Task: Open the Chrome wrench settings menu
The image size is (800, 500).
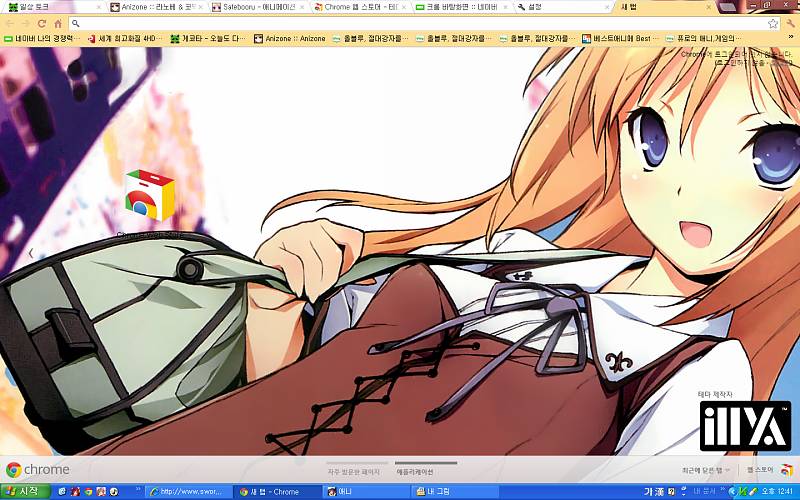Action: 789,22
